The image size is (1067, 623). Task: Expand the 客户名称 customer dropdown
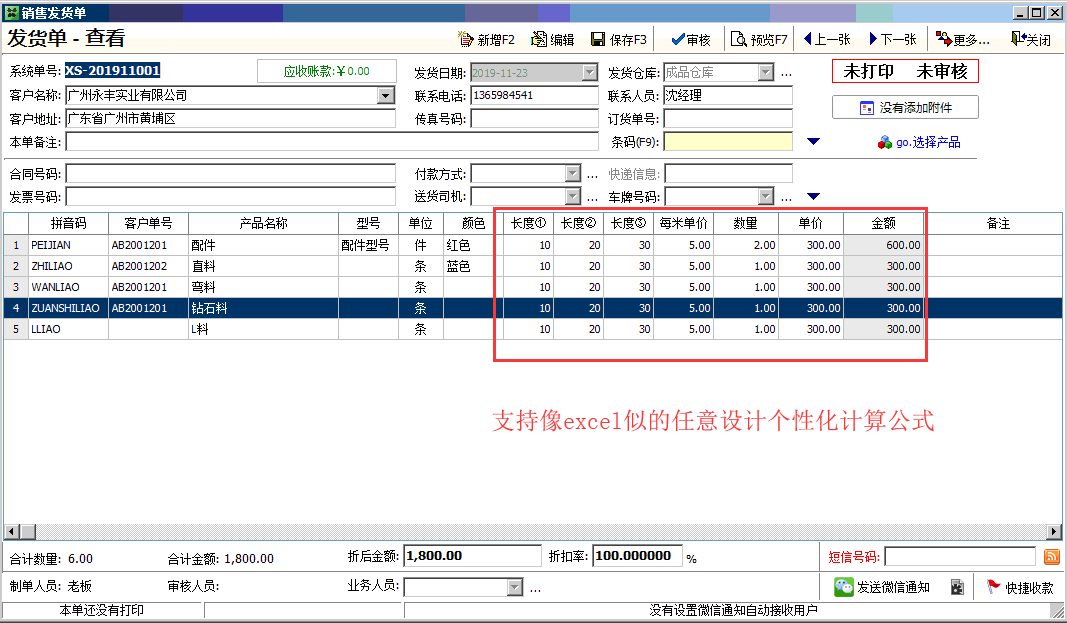[x=386, y=95]
